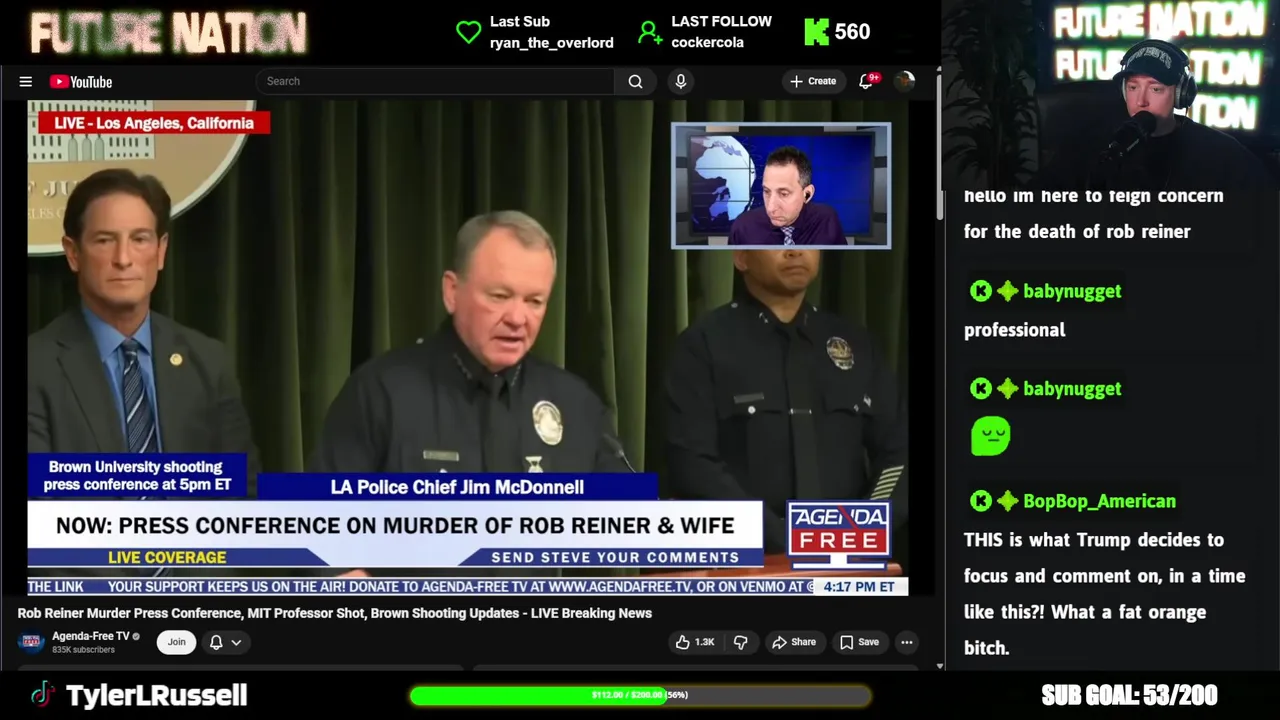The width and height of the screenshot is (1280, 720).
Task: Go to the YouTube home logo
Action: point(81,82)
